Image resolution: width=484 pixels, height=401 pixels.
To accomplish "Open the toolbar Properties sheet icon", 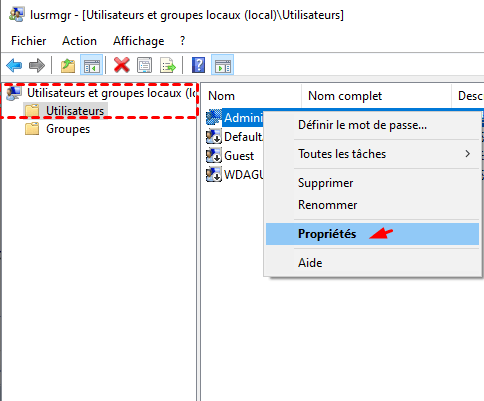I will click(x=144, y=65).
